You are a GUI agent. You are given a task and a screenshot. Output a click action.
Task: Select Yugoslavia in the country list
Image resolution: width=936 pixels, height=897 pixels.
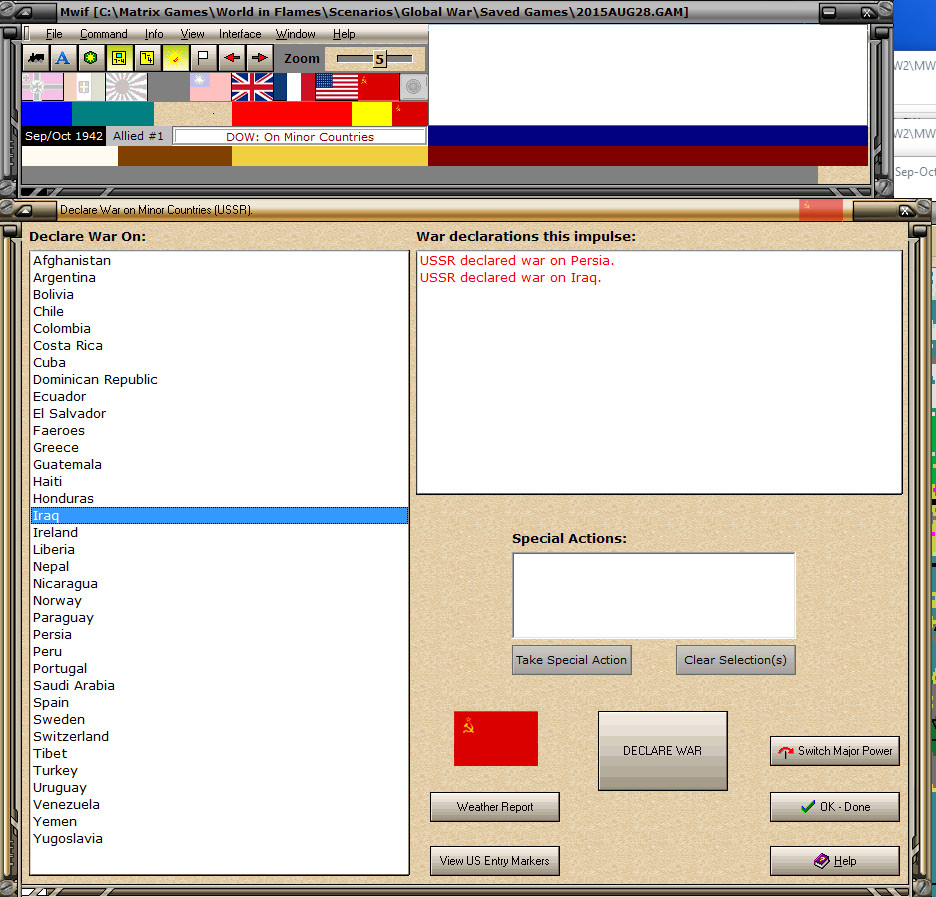219,839
